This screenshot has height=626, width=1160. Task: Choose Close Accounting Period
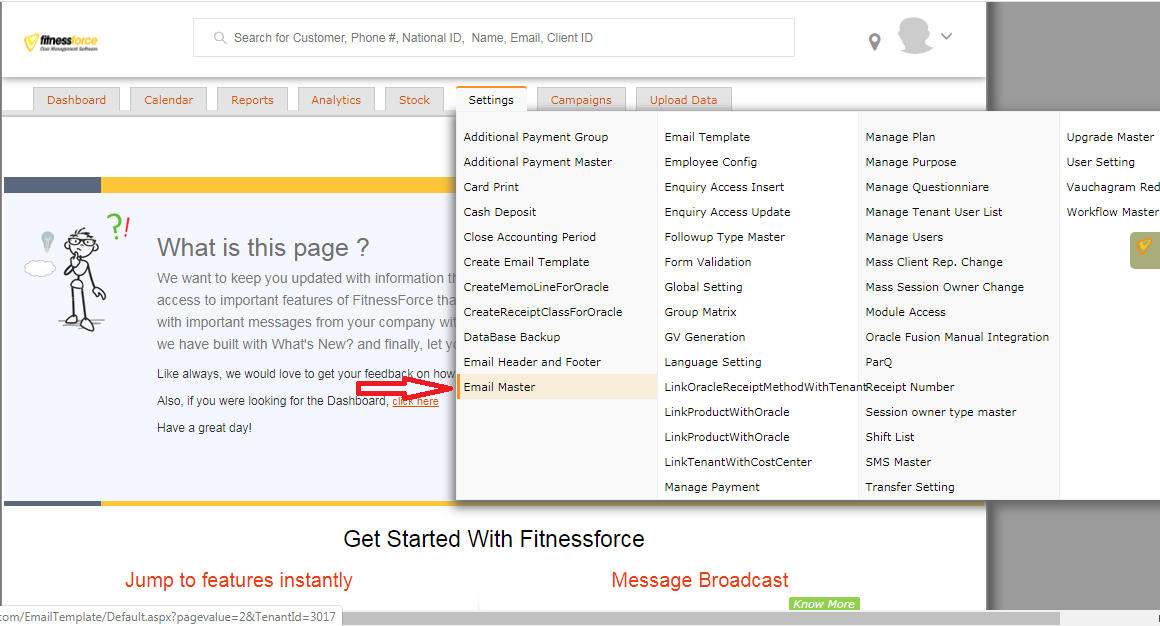[530, 238]
